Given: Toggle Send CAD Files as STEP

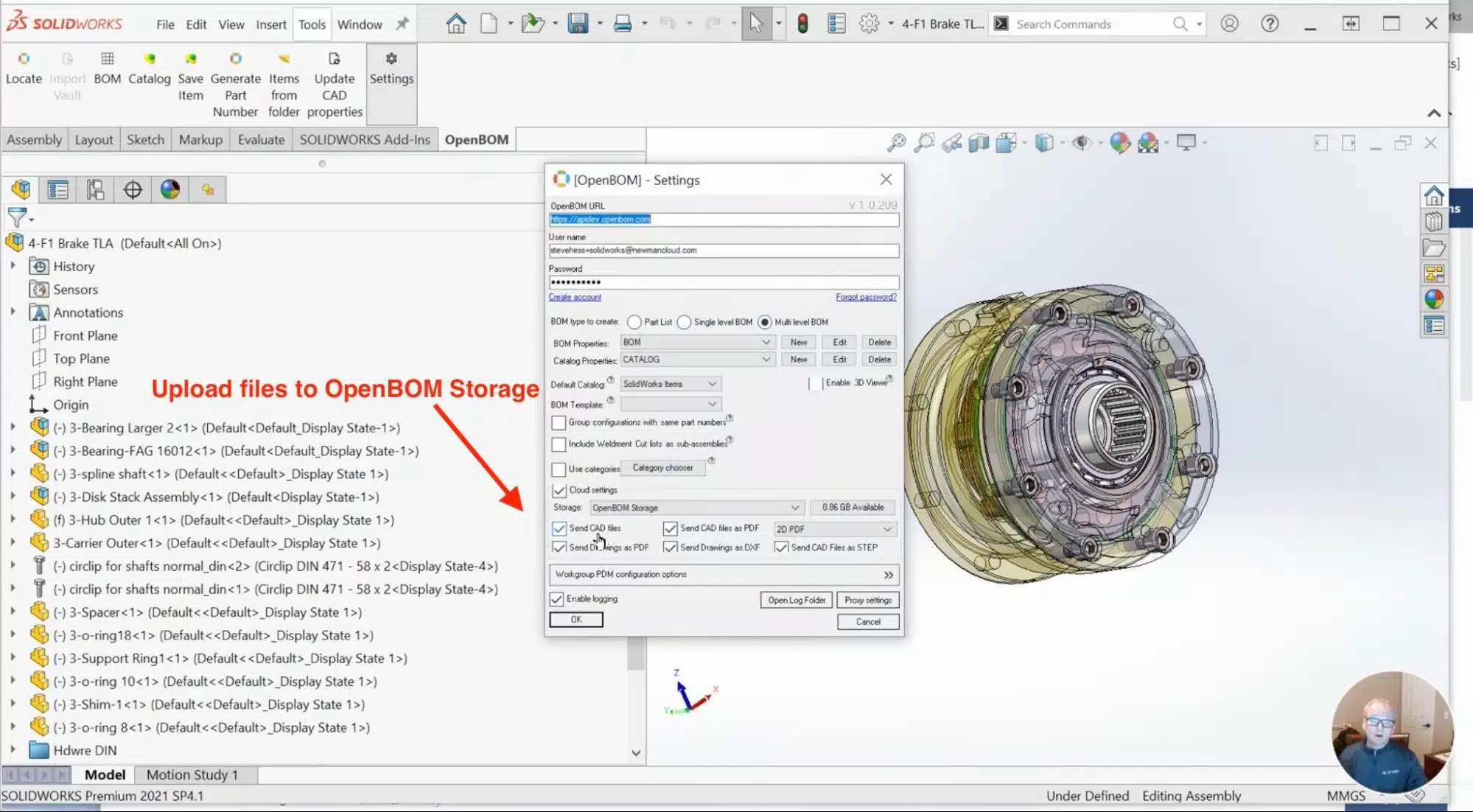Looking at the screenshot, I should [781, 547].
